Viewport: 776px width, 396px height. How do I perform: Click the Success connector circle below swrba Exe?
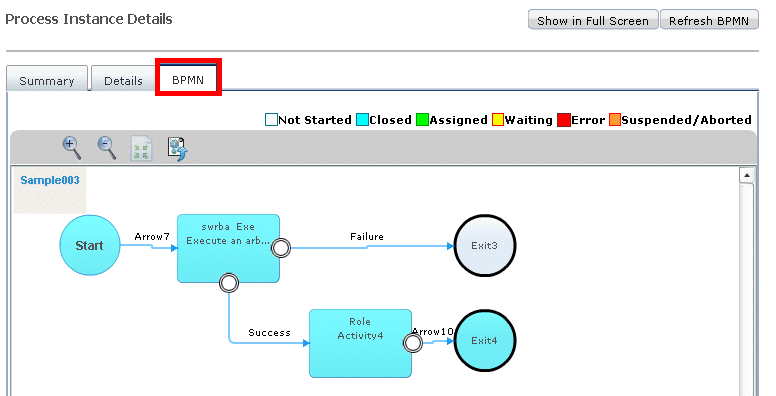point(229,283)
